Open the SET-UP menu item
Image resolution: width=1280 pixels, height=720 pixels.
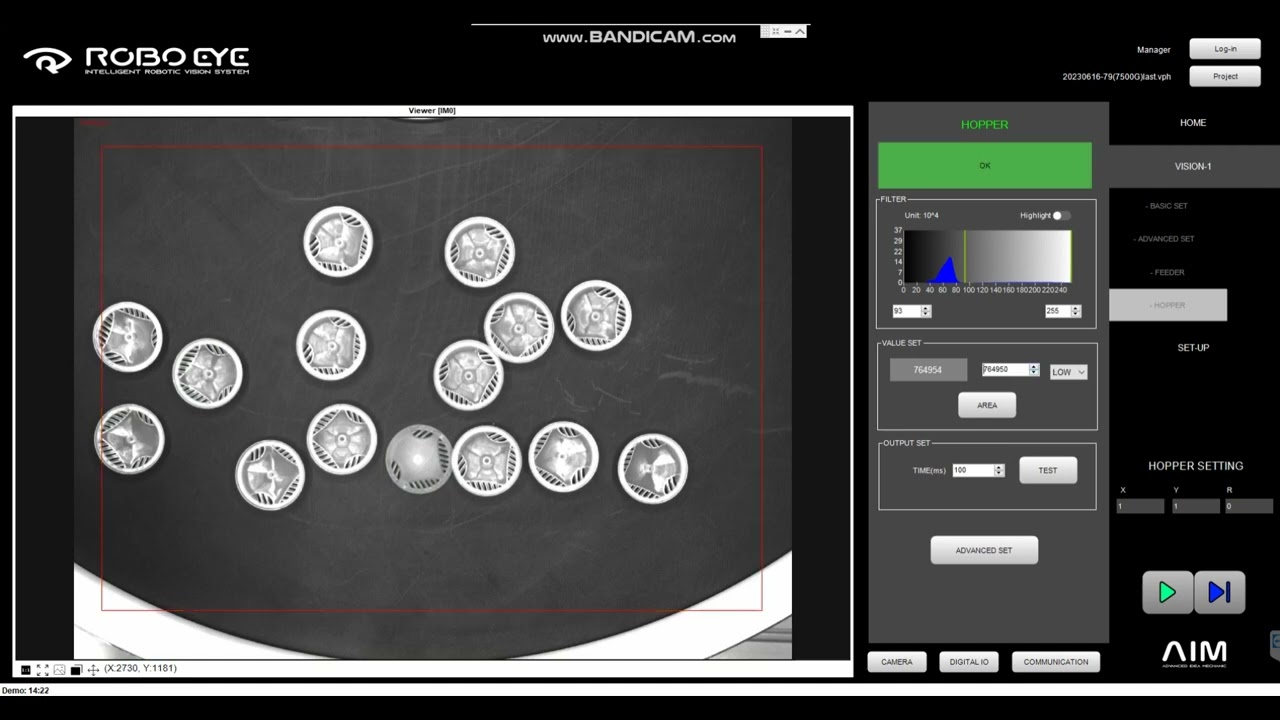coord(1193,348)
